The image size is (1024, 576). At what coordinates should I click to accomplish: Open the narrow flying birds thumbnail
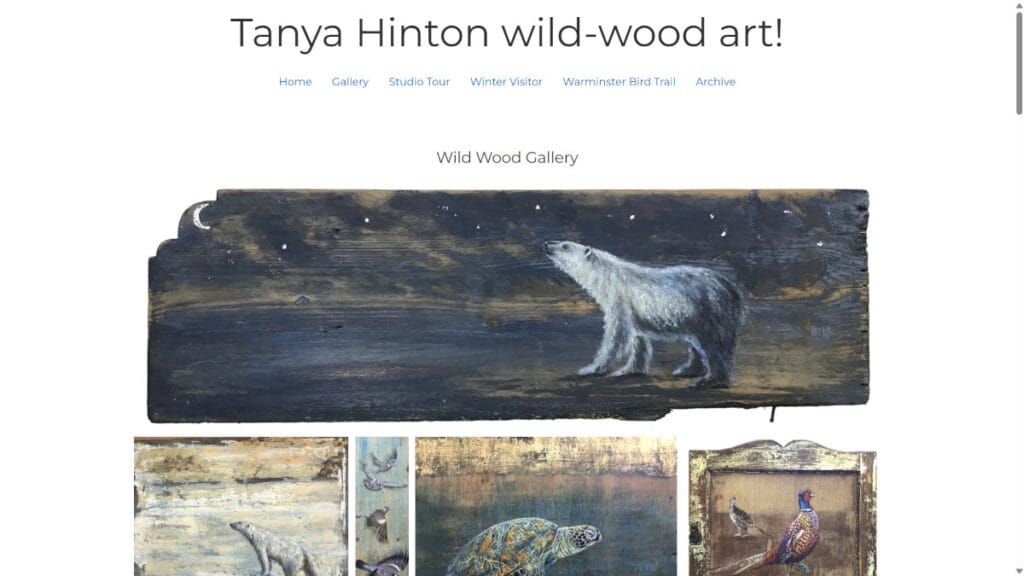coord(382,506)
